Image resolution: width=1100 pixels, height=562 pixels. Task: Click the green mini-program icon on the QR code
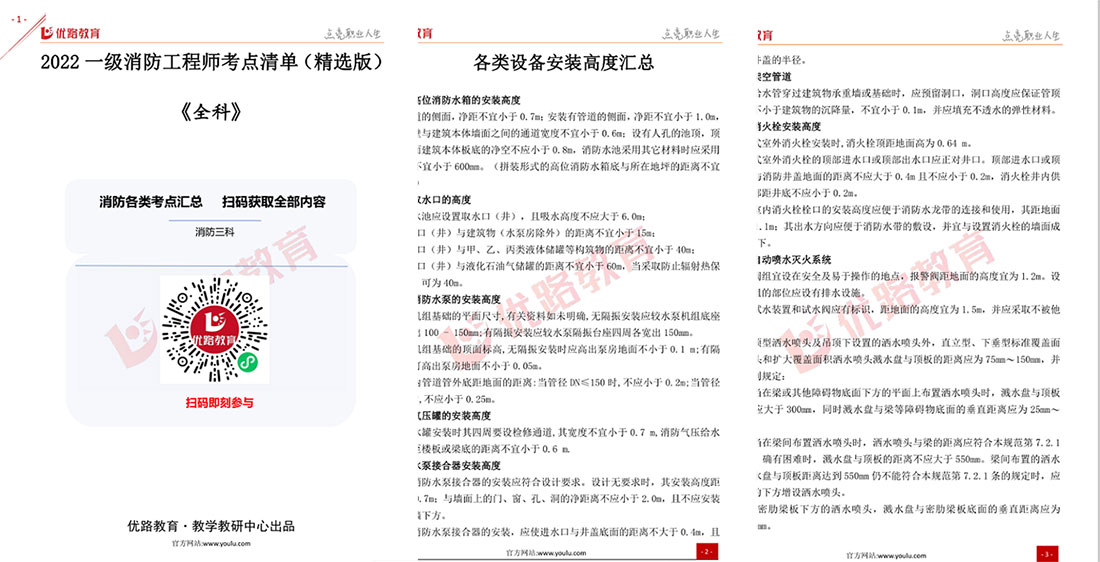tap(254, 365)
